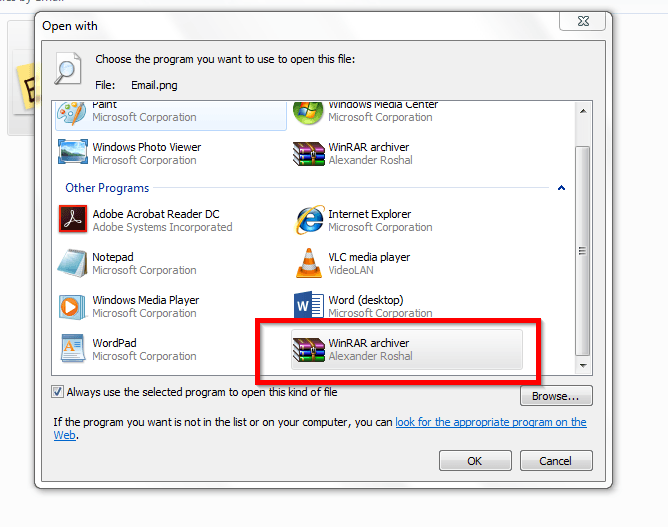Dismiss dialog with the Cancel button
Viewport: 668px width, 527px height.
coord(556,461)
